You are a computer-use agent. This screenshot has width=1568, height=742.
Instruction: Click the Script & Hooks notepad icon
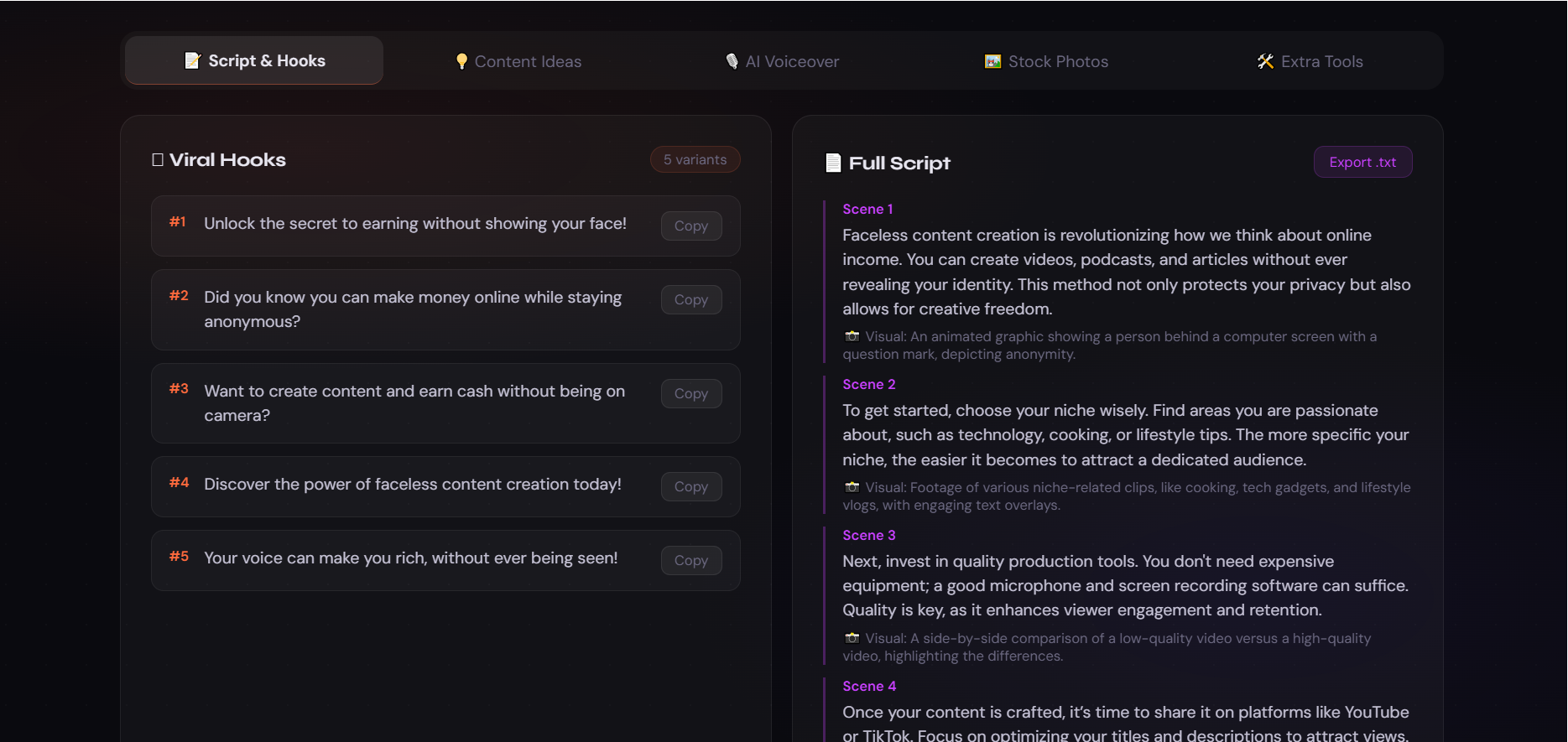tap(192, 60)
